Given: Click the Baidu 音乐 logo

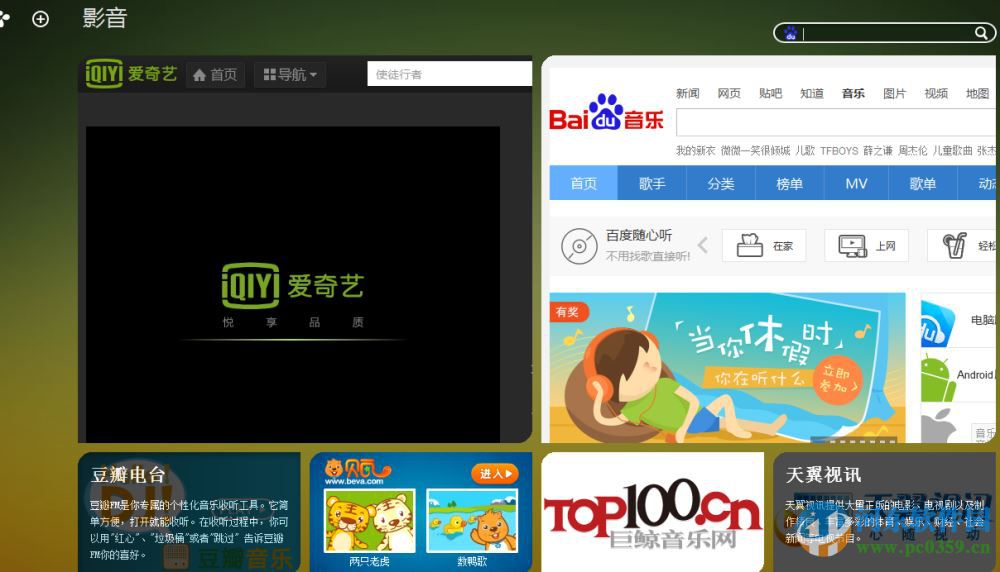Looking at the screenshot, I should coord(606,114).
